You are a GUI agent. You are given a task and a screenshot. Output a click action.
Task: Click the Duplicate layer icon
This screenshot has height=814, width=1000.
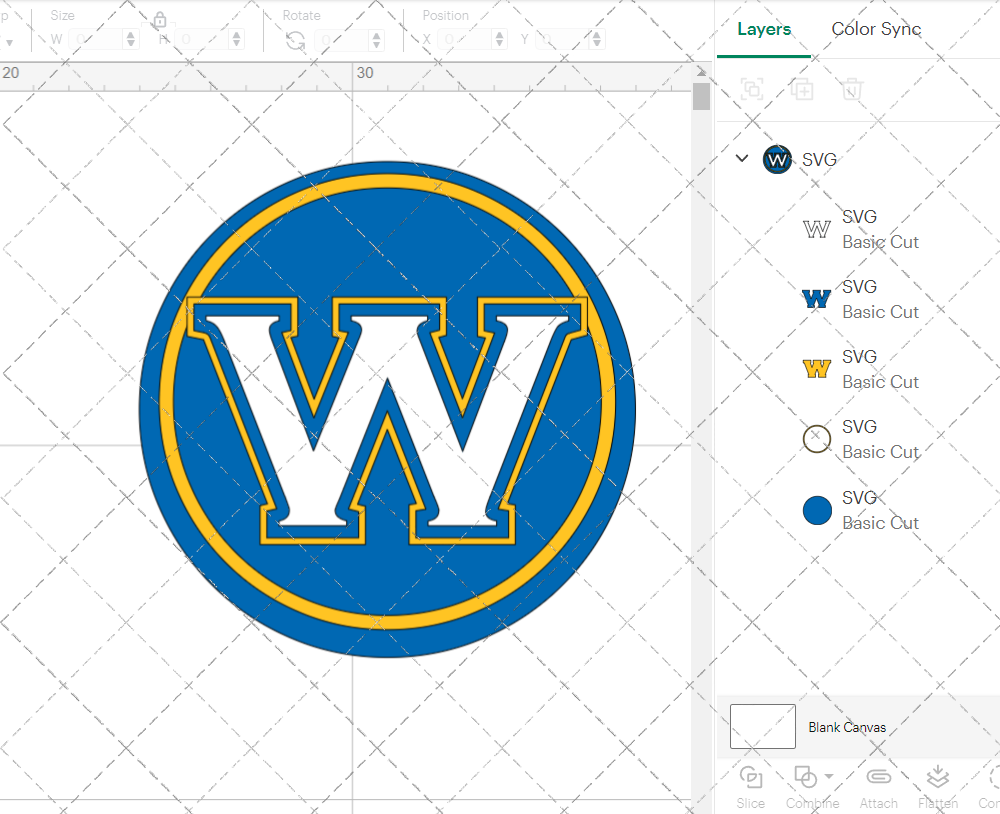802,89
